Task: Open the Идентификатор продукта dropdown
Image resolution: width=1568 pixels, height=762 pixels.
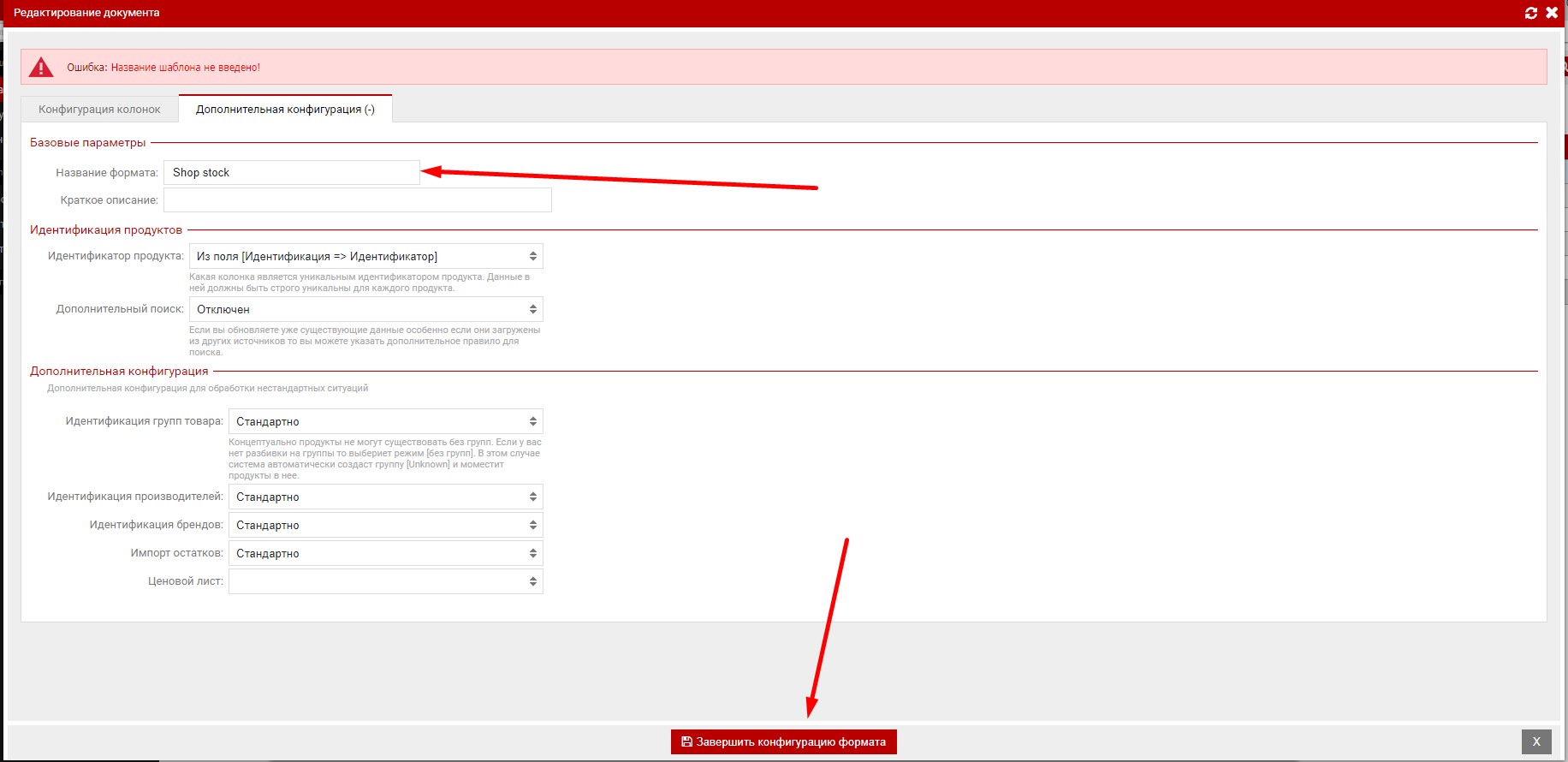Action: click(x=365, y=256)
